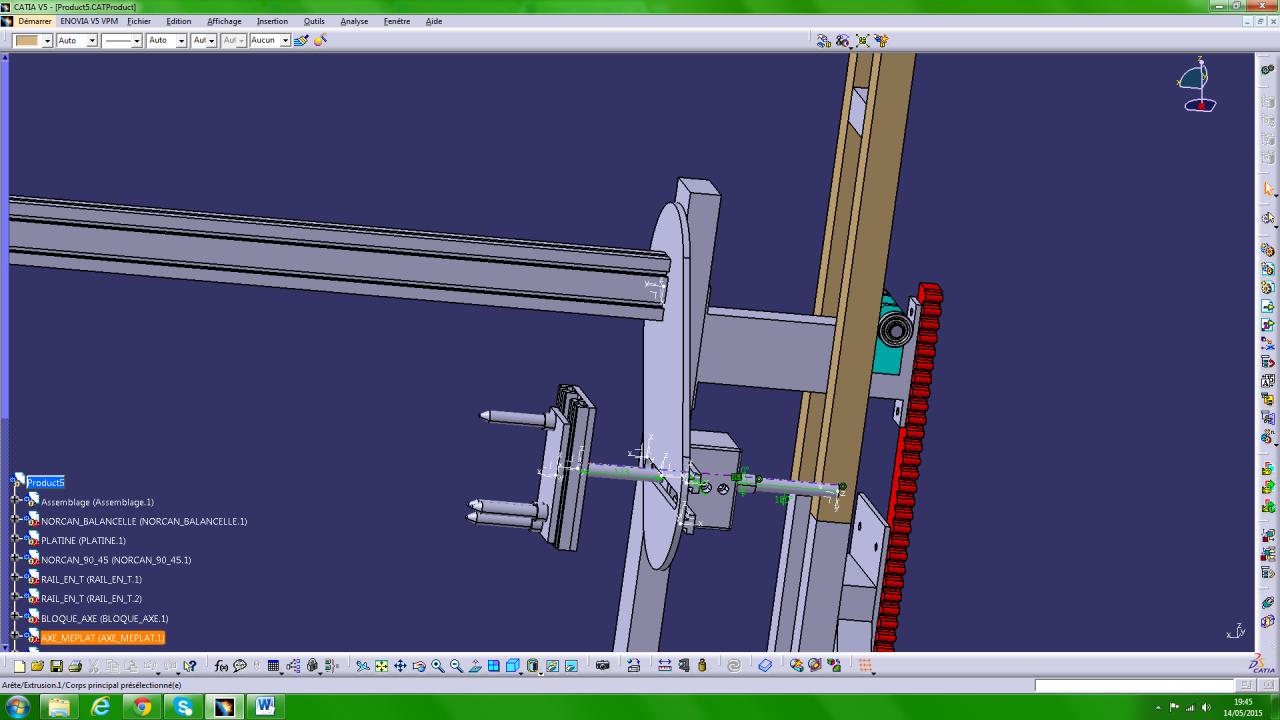The image size is (1280, 720).
Task: Click the Print icon in bottom toolbar
Action: pos(75,666)
